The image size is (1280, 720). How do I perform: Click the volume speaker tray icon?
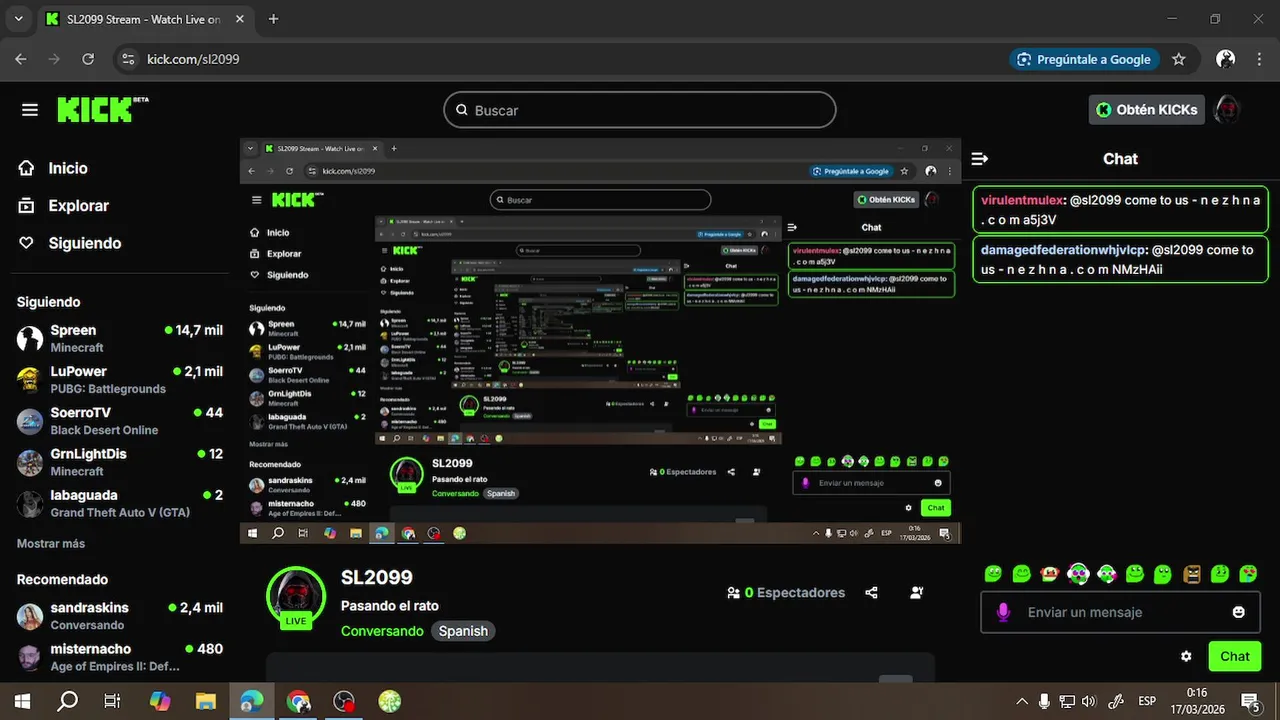pyautogui.click(x=1089, y=701)
